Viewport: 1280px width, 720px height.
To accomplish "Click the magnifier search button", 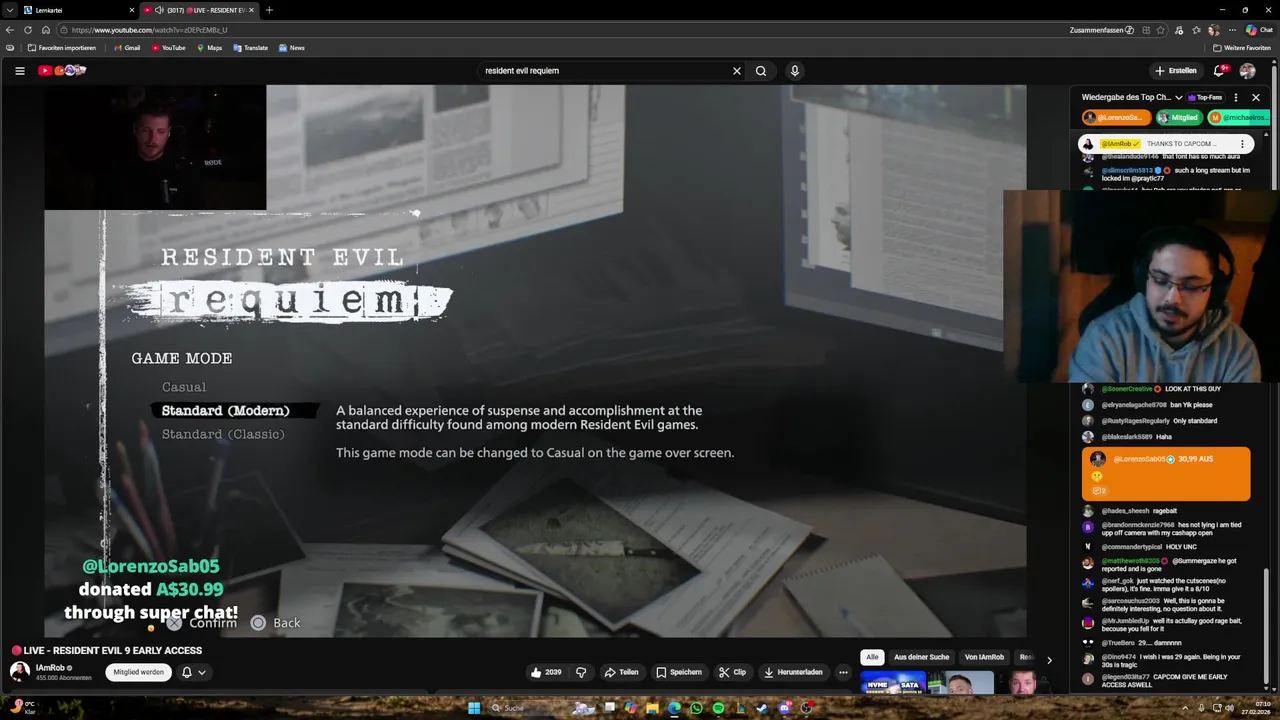I will click(761, 71).
